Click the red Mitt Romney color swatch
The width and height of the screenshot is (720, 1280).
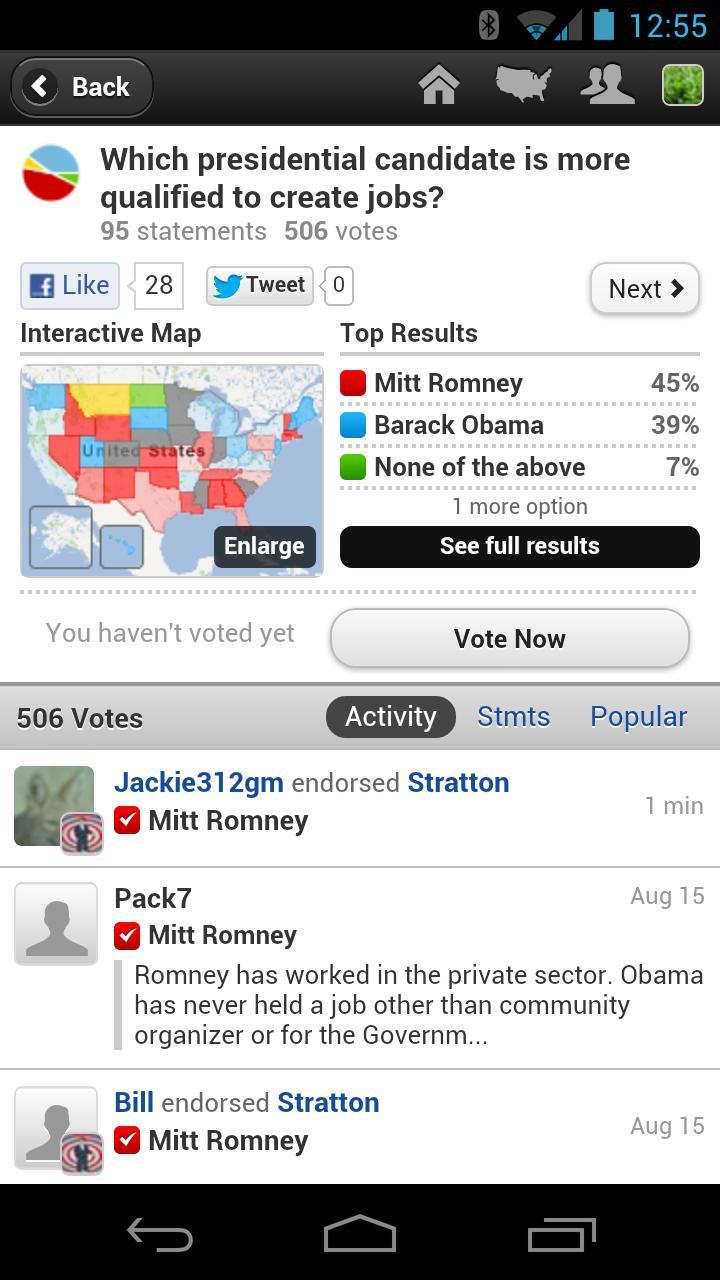pos(353,383)
